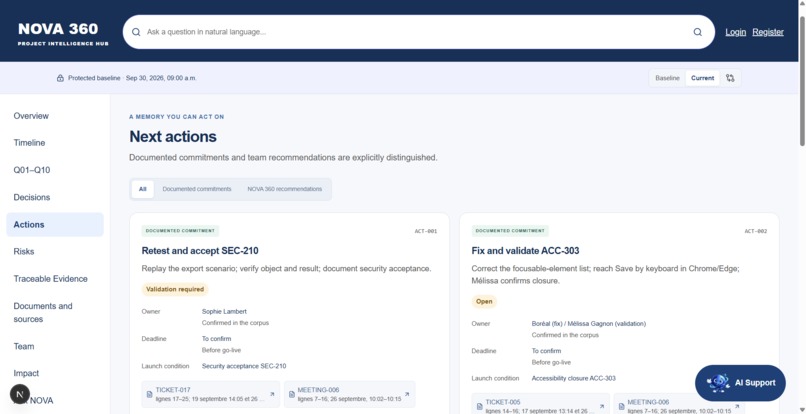
Task: Click Accessibility closure ACC-303 launch condition
Action: [573, 379]
